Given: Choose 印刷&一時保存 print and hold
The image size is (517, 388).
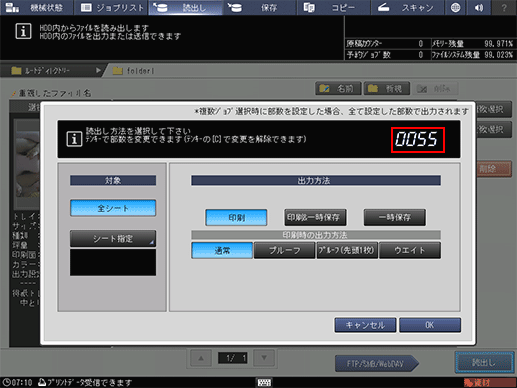Looking at the screenshot, I should [315, 218].
